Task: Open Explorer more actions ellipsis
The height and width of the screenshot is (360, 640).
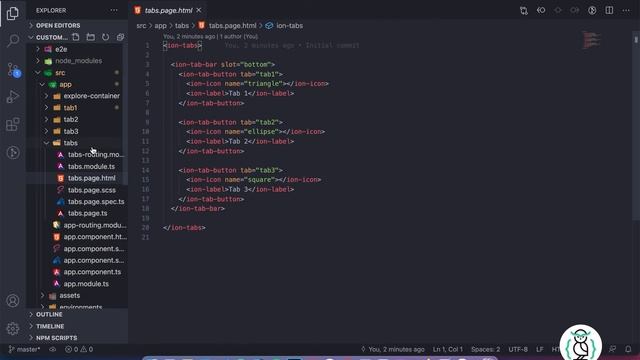Action: click(114, 10)
